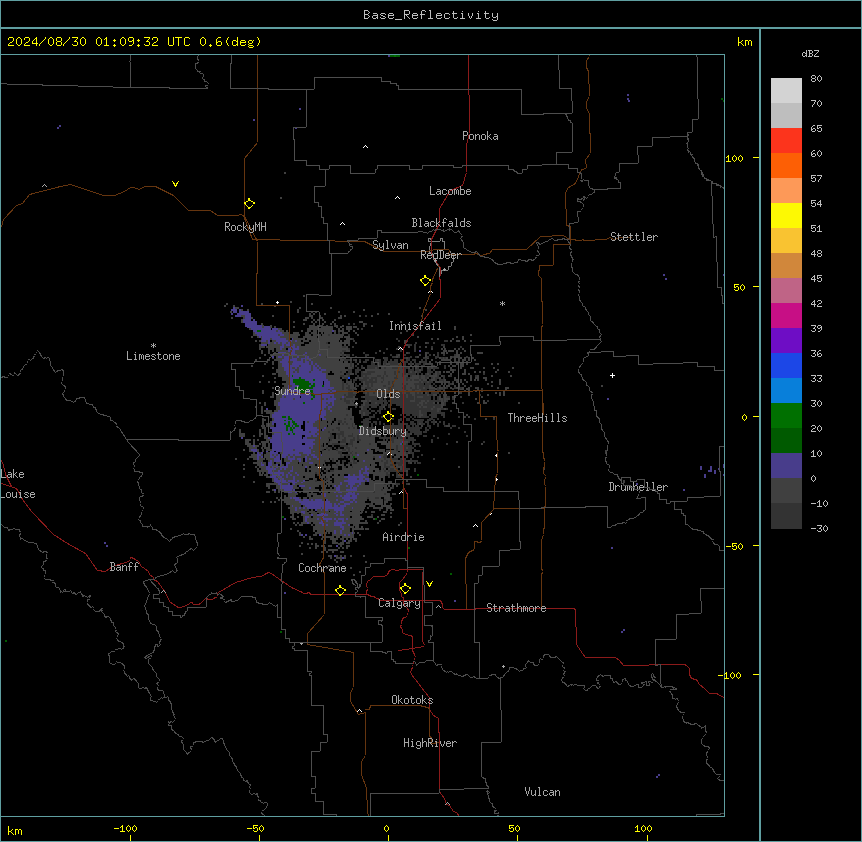
Task: Select the yellow diamond marker beside RedDeer
Action: [x=426, y=281]
